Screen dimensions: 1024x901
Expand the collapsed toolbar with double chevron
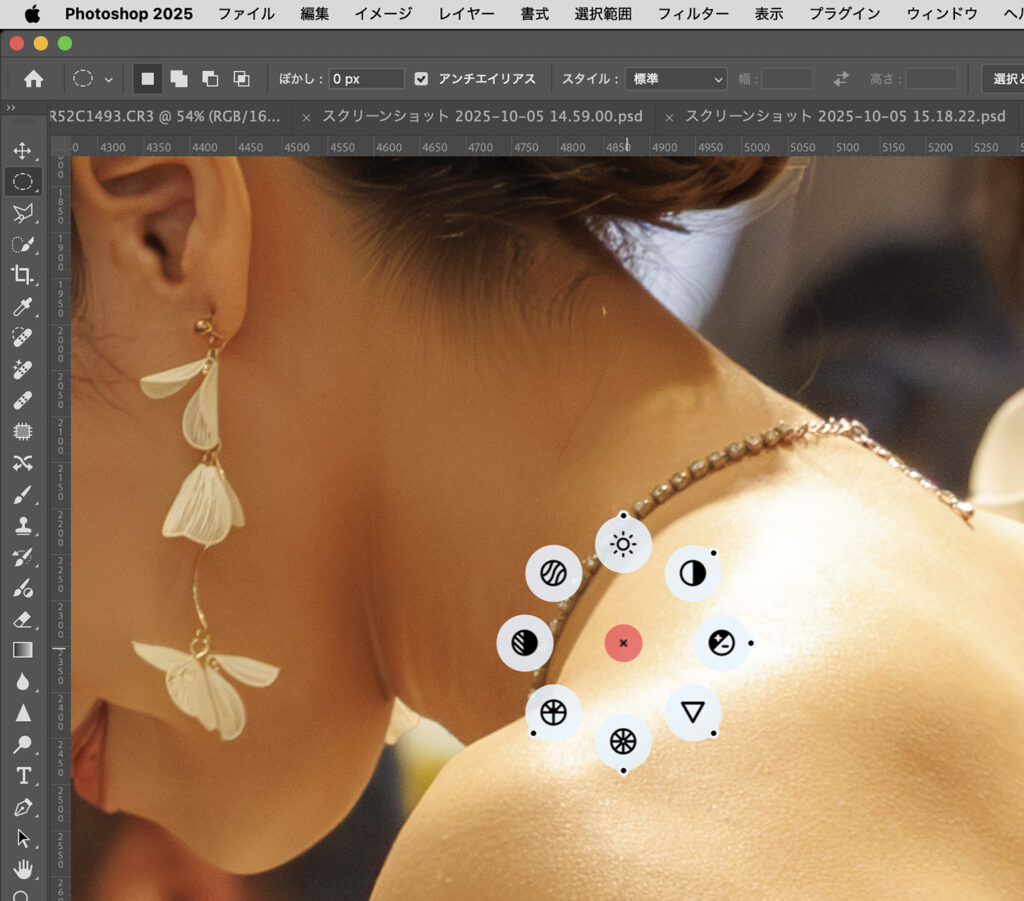tap(10, 107)
